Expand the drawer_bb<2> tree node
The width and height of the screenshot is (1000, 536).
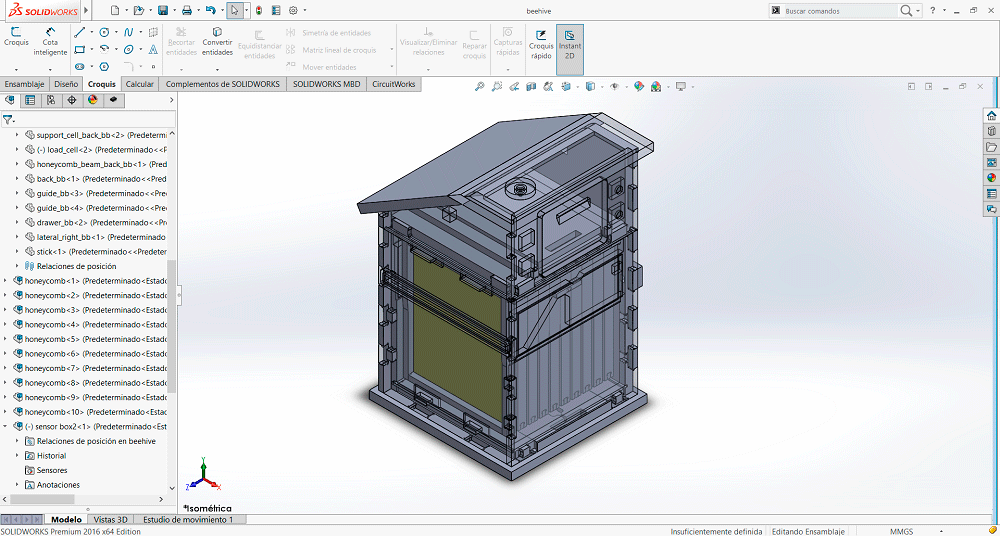click(17, 222)
